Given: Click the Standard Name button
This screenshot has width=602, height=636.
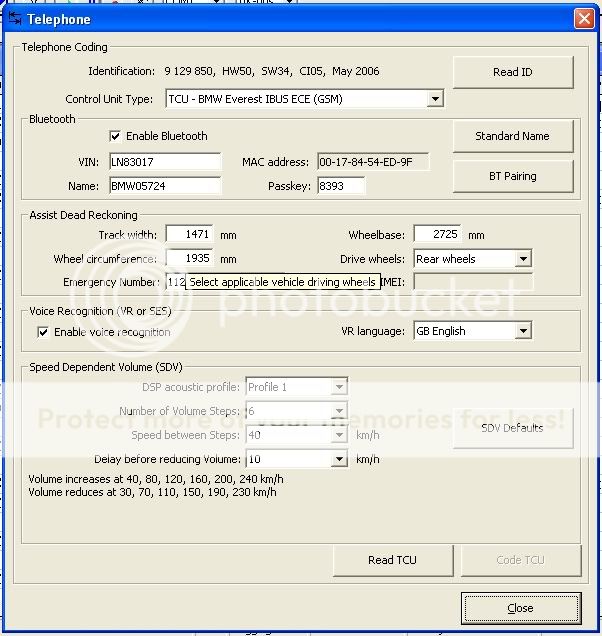Looking at the screenshot, I should click(513, 136).
